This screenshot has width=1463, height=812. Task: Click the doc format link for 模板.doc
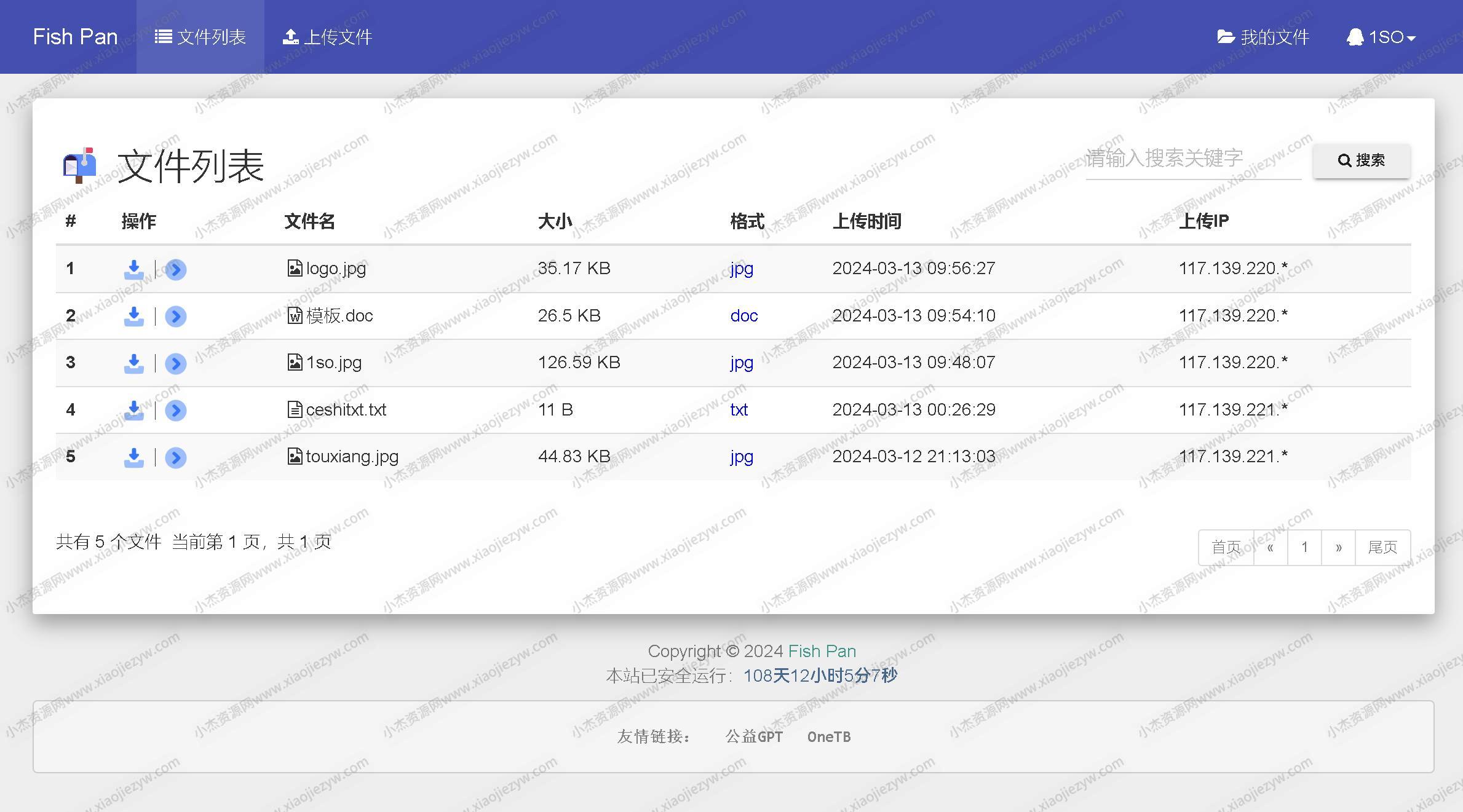tap(743, 315)
